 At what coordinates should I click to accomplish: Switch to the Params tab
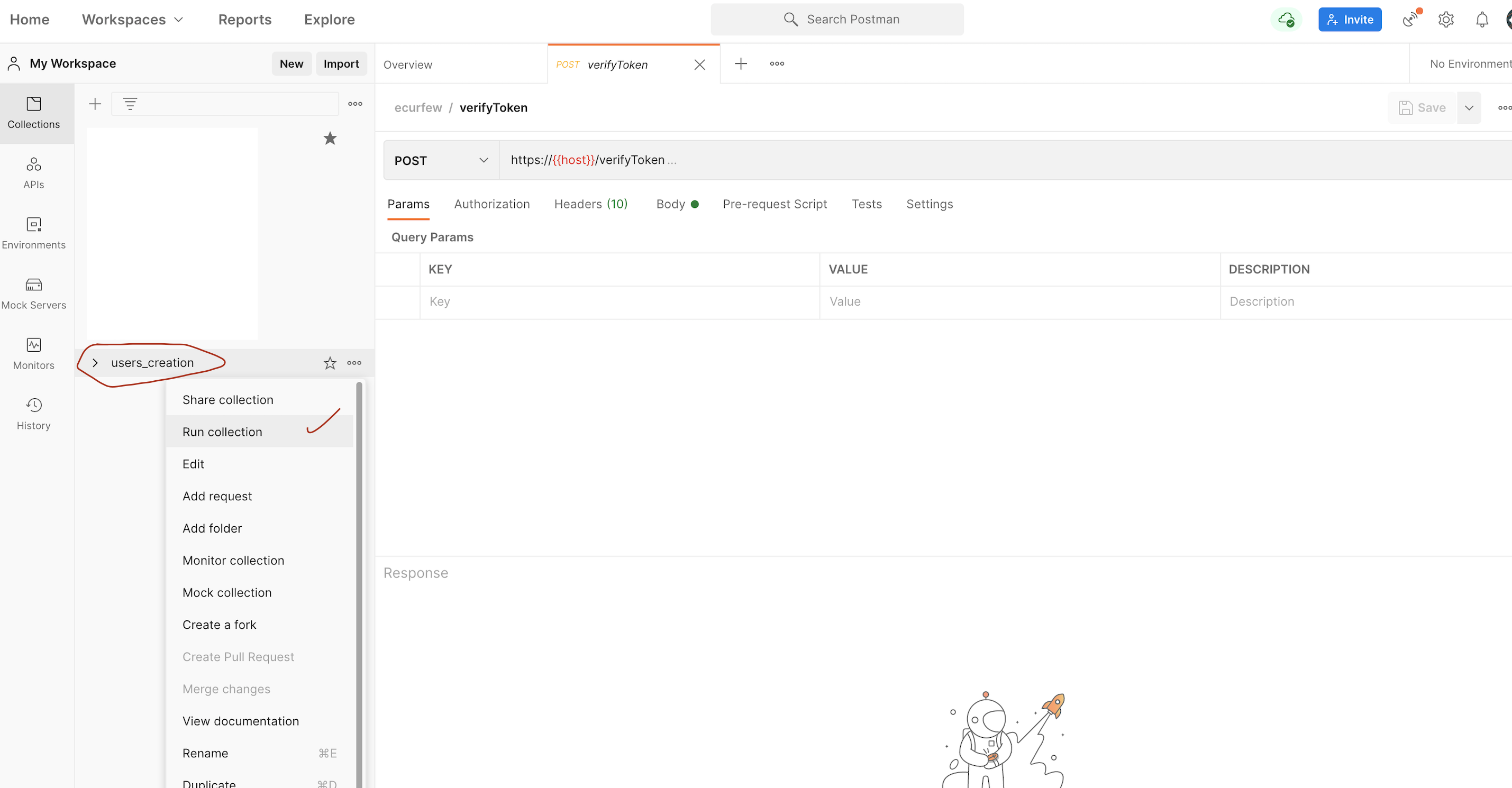click(408, 204)
